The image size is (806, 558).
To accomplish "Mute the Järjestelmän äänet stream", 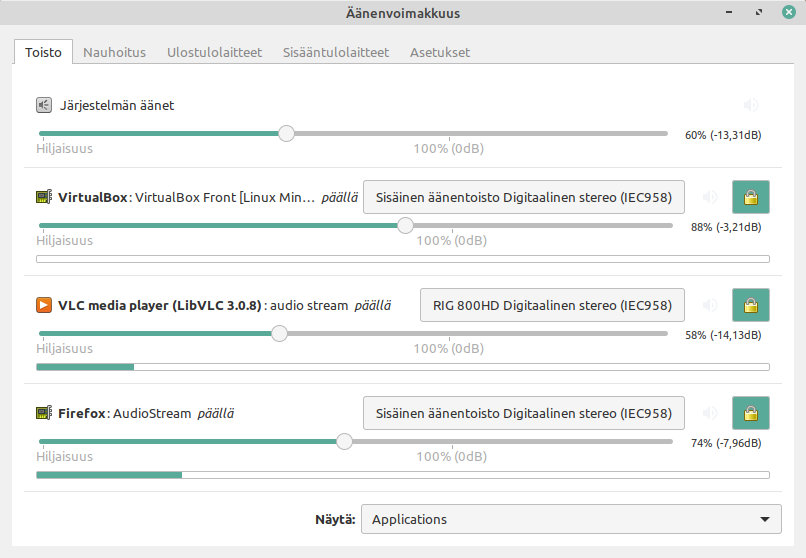I will tap(751, 105).
